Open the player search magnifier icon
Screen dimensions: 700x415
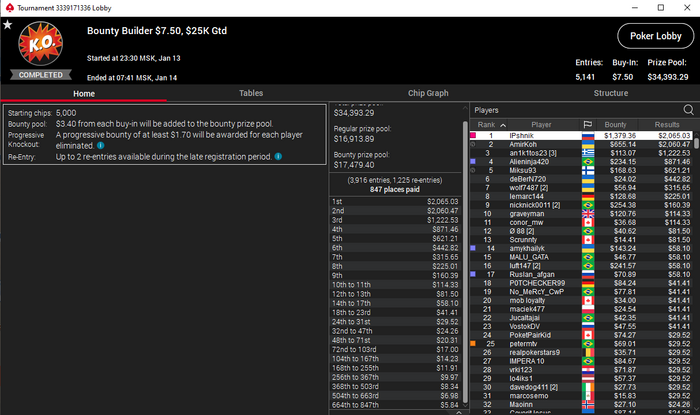click(x=688, y=110)
